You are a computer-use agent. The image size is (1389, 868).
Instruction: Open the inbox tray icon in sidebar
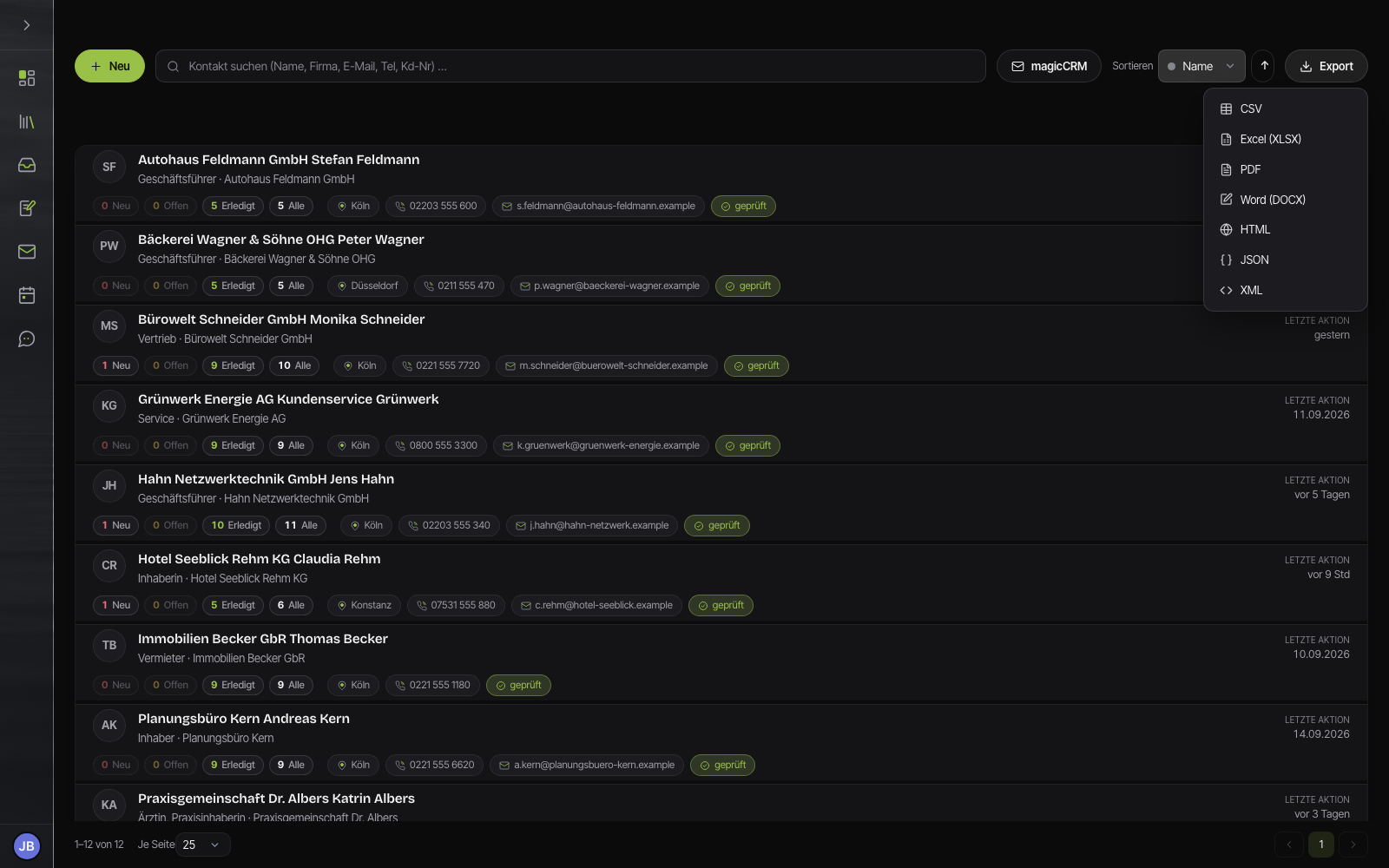coord(27,165)
